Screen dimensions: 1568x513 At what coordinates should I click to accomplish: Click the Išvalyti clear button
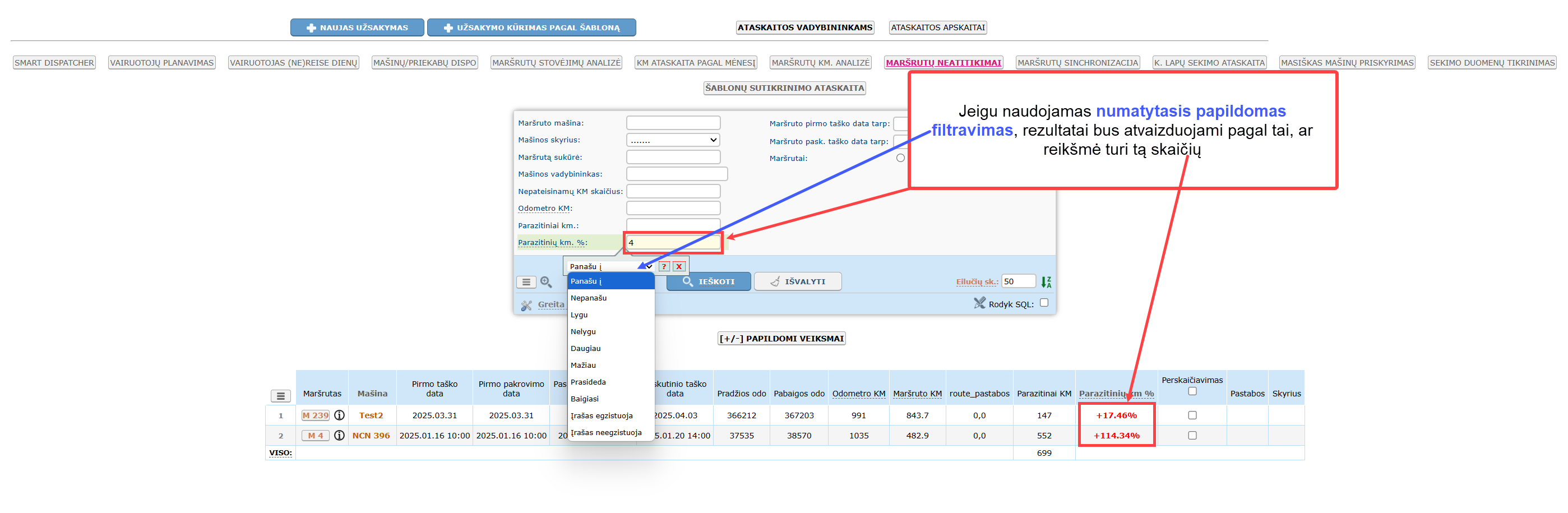(797, 282)
